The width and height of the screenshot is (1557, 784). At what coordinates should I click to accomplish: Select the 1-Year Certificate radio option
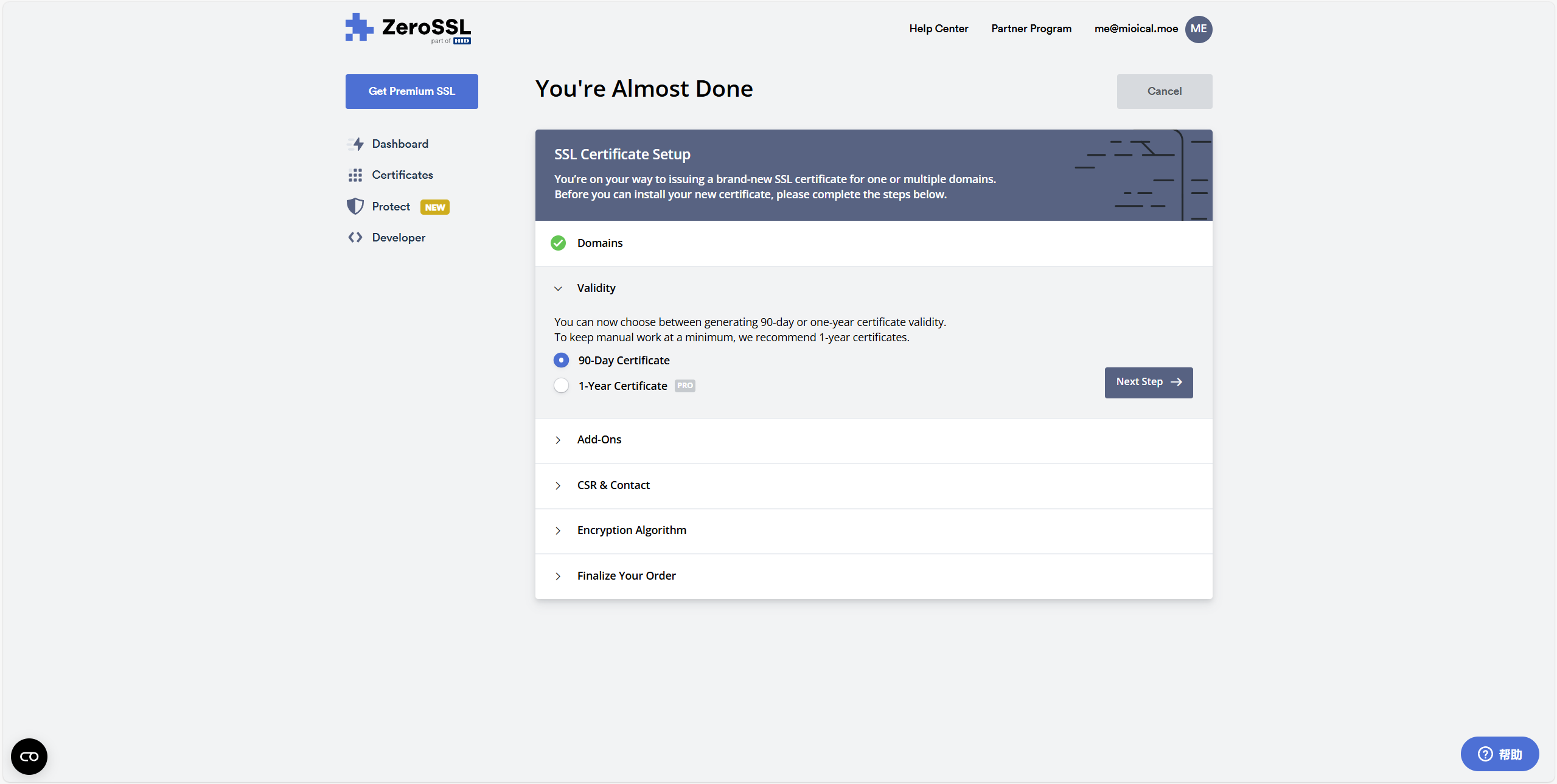(x=561, y=386)
